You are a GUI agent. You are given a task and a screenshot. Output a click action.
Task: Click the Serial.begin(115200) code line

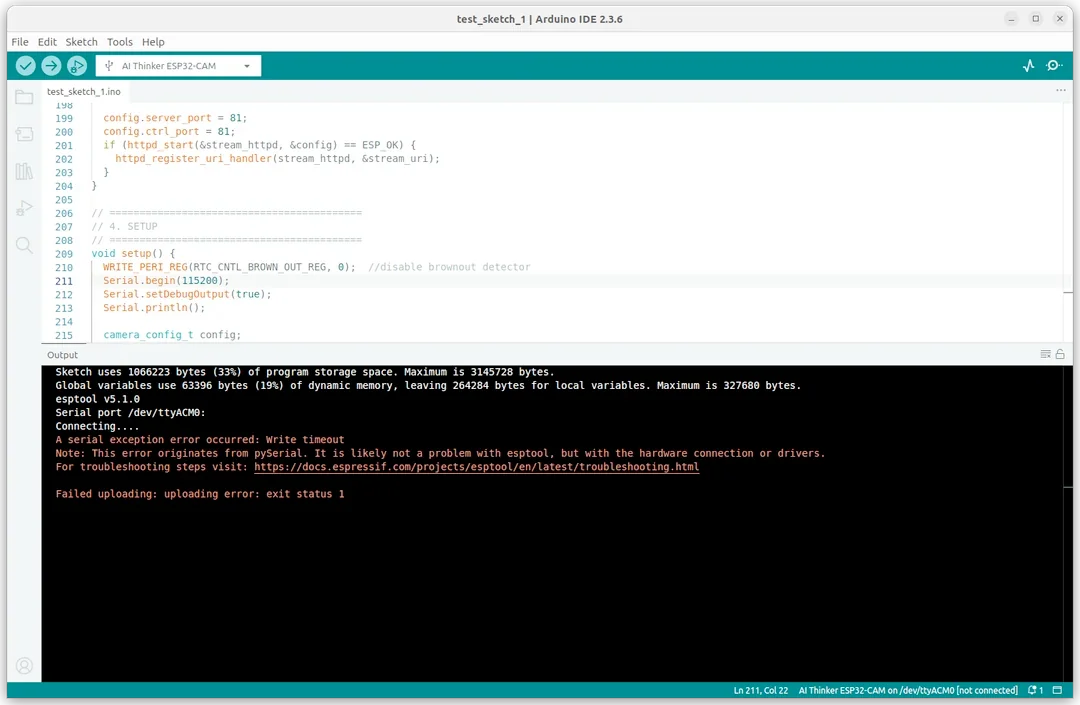(x=166, y=281)
